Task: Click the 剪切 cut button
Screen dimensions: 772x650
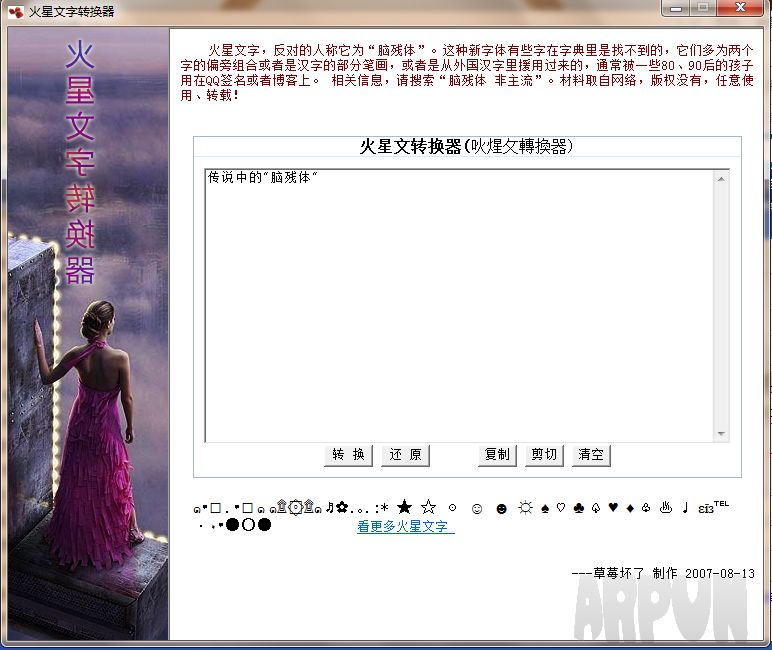Action: click(544, 455)
